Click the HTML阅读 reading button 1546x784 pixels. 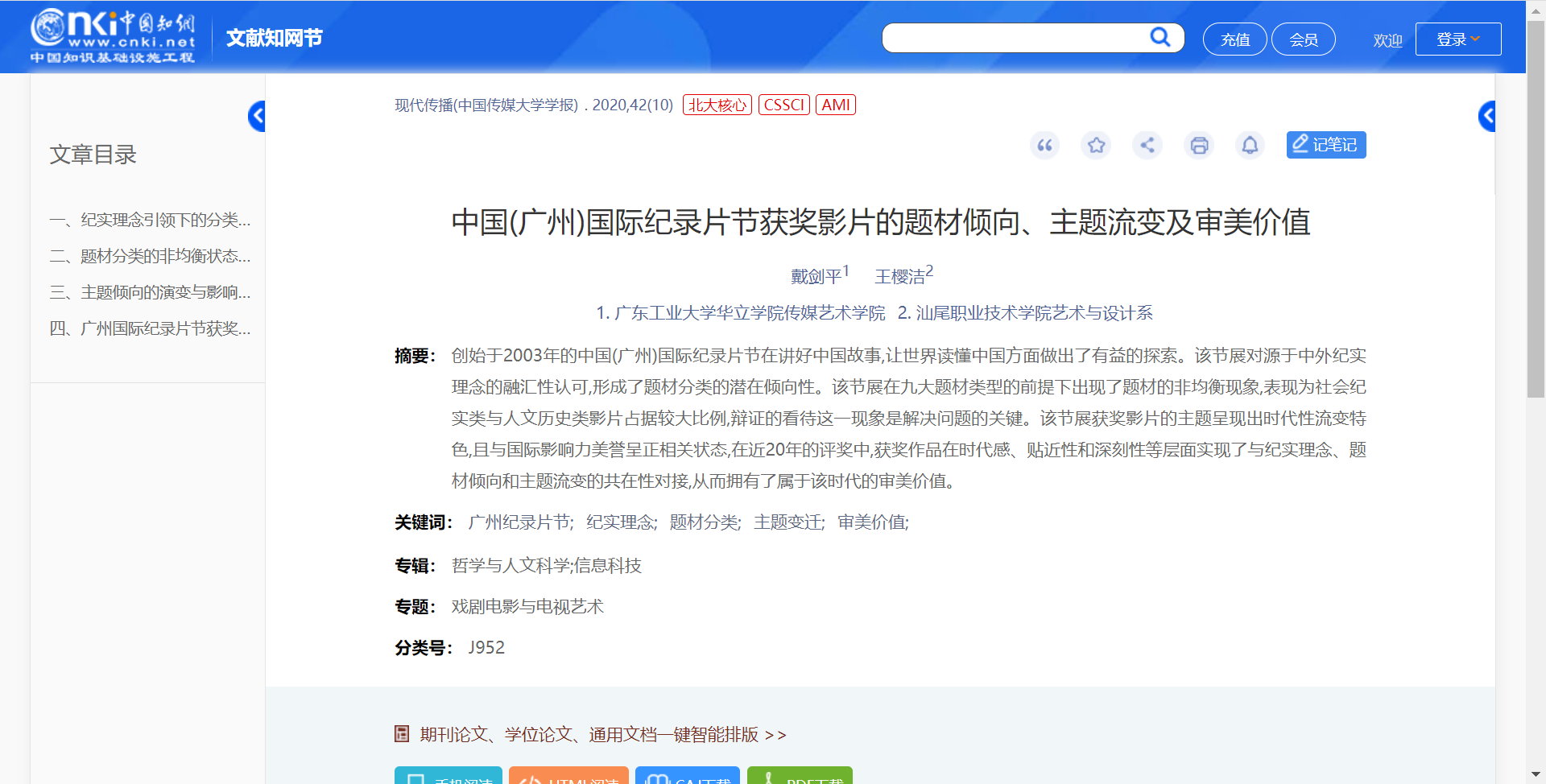569,778
